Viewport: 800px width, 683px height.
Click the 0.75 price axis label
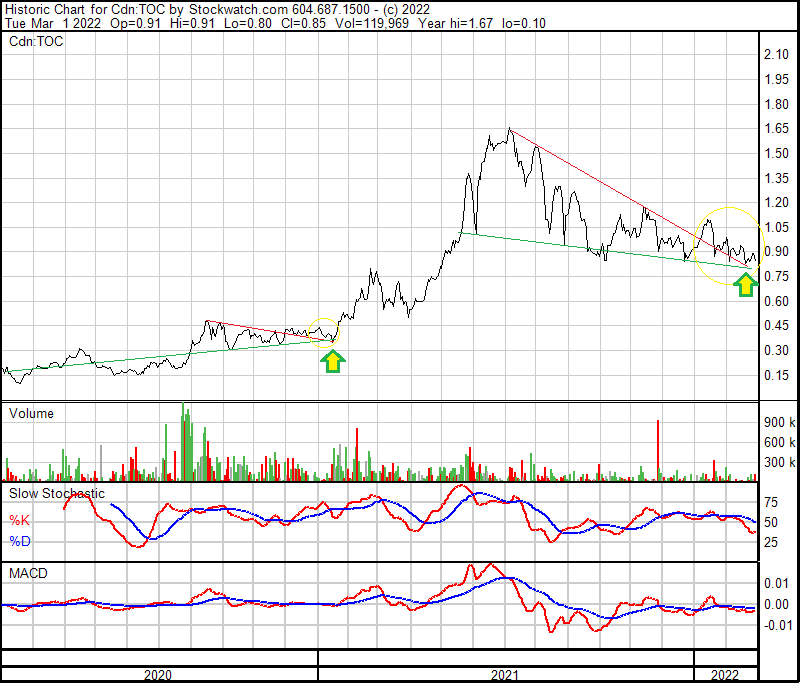pos(776,276)
